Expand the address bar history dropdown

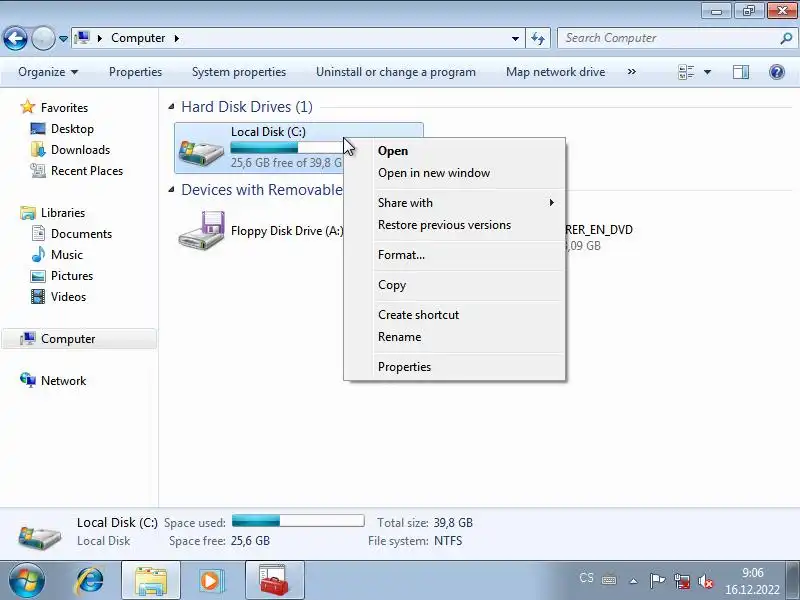click(515, 38)
